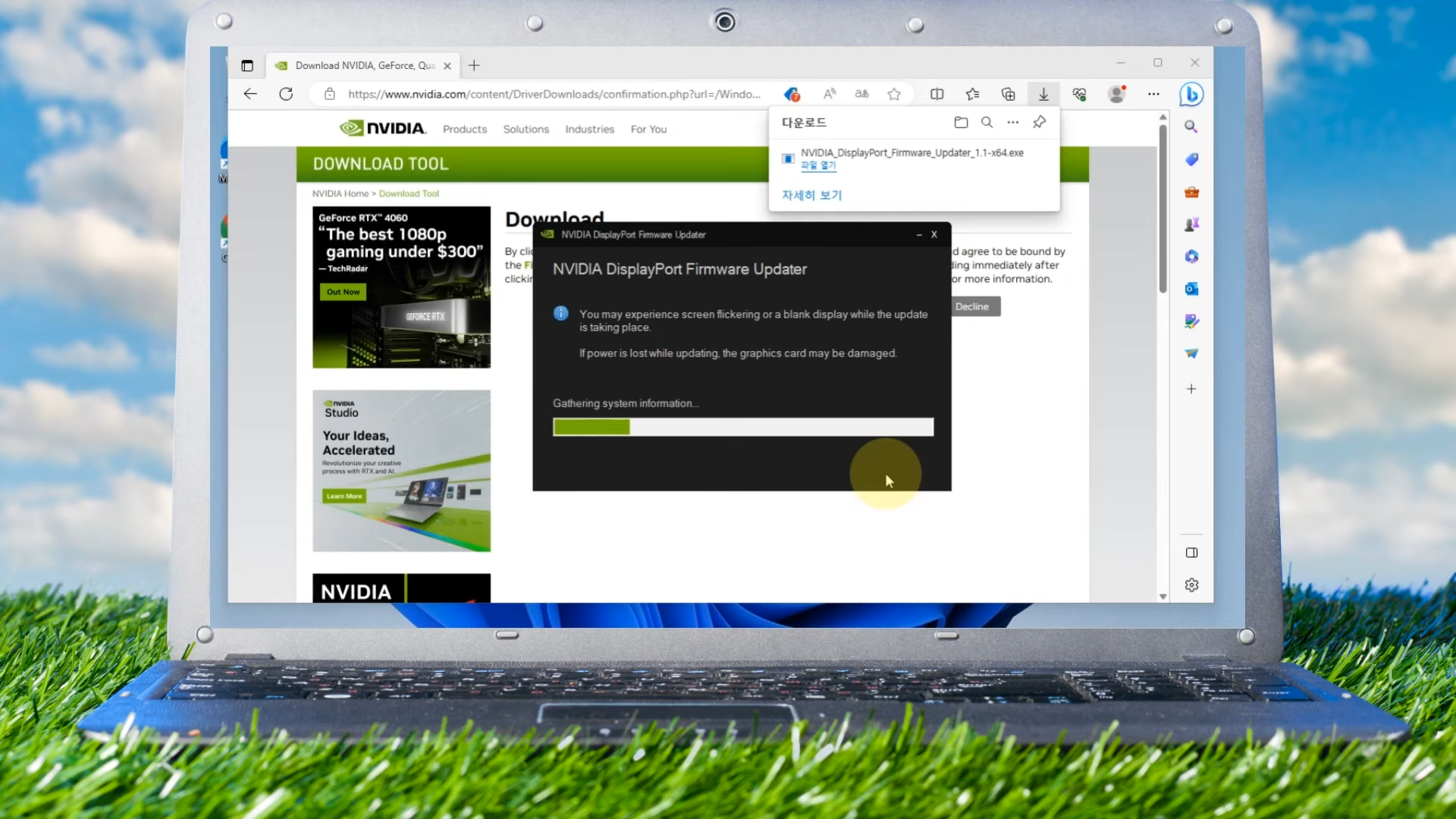The width and height of the screenshot is (1456, 819).
Task: Click the page vertical scrollbar
Action: point(1163,209)
